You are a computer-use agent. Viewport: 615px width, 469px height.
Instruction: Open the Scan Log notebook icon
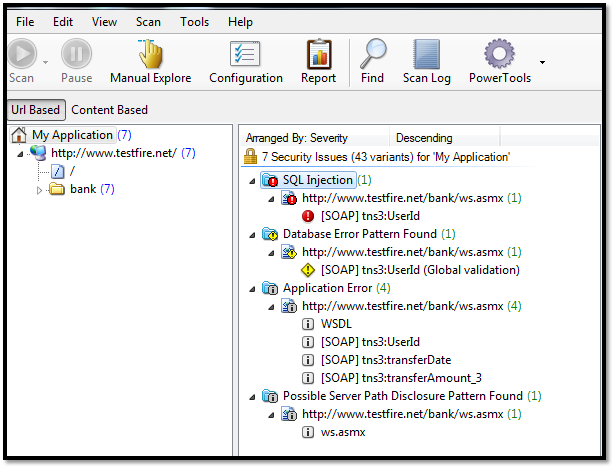(427, 54)
